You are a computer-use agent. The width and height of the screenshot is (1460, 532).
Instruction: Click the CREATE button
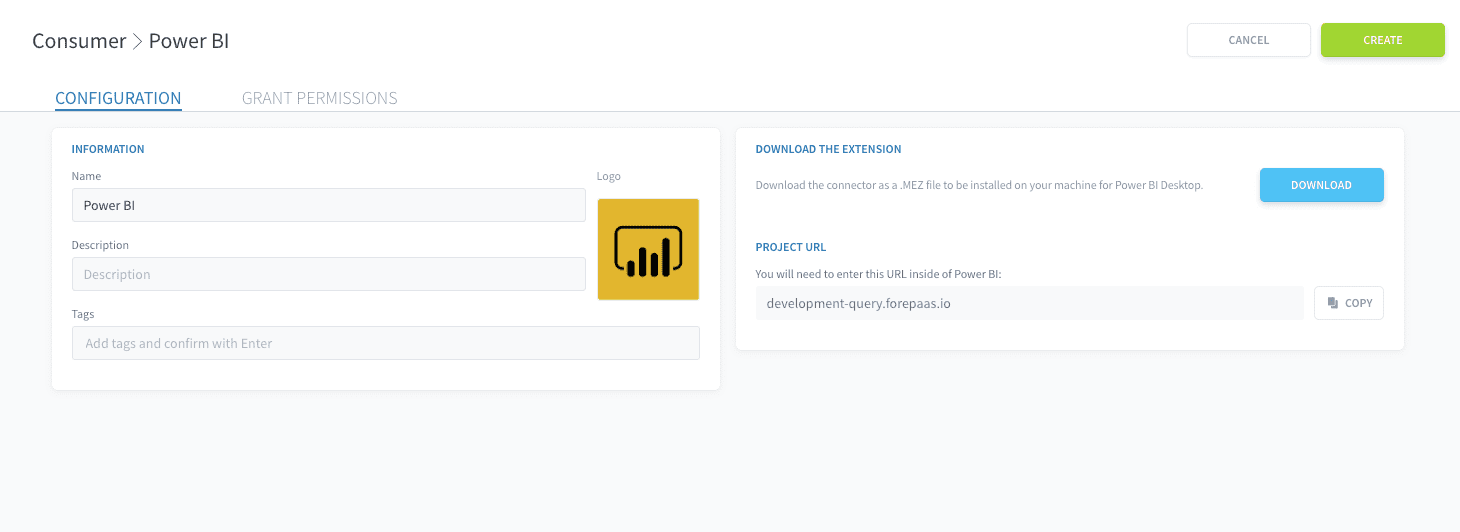[x=1382, y=40]
